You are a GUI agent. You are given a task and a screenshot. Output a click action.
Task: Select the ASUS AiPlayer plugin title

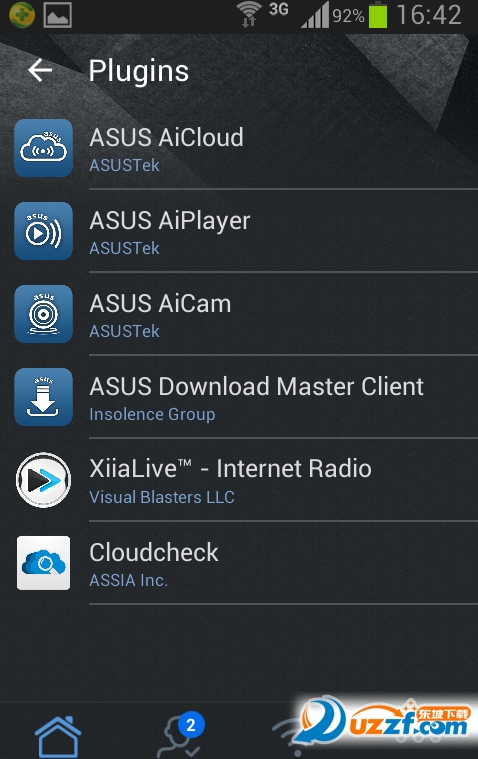click(x=170, y=221)
